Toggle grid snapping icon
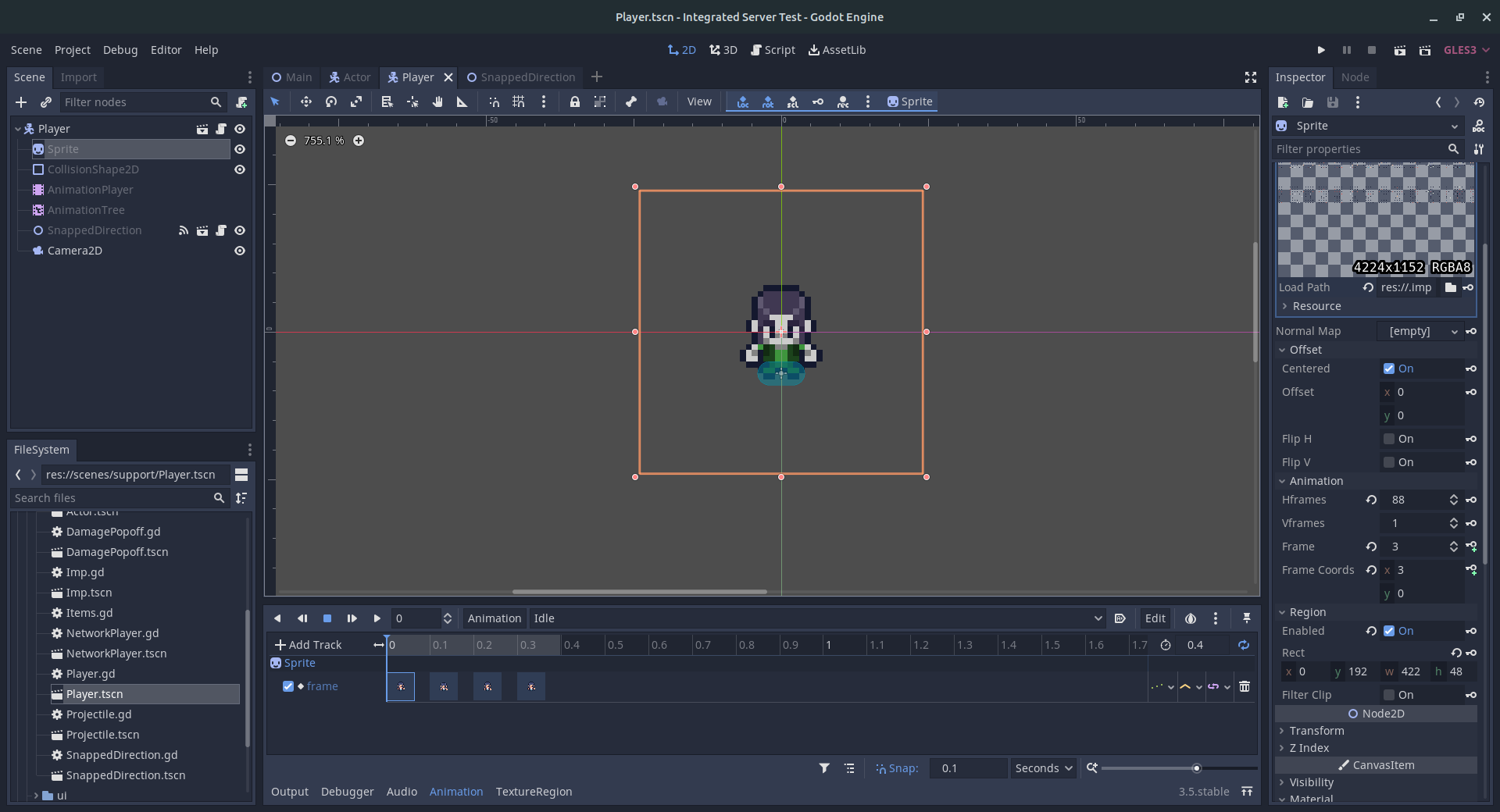This screenshot has height=812, width=1500. click(519, 101)
